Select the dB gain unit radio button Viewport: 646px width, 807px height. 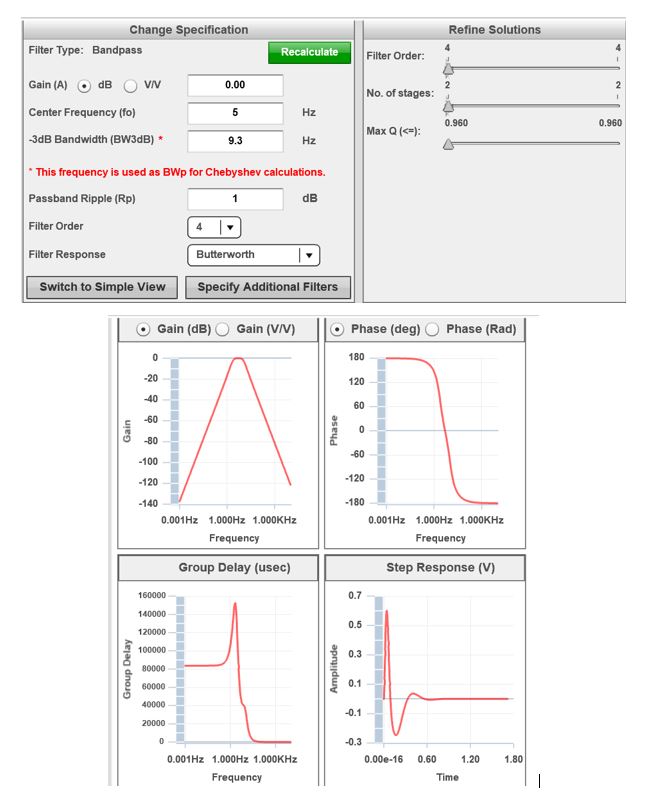click(84, 86)
